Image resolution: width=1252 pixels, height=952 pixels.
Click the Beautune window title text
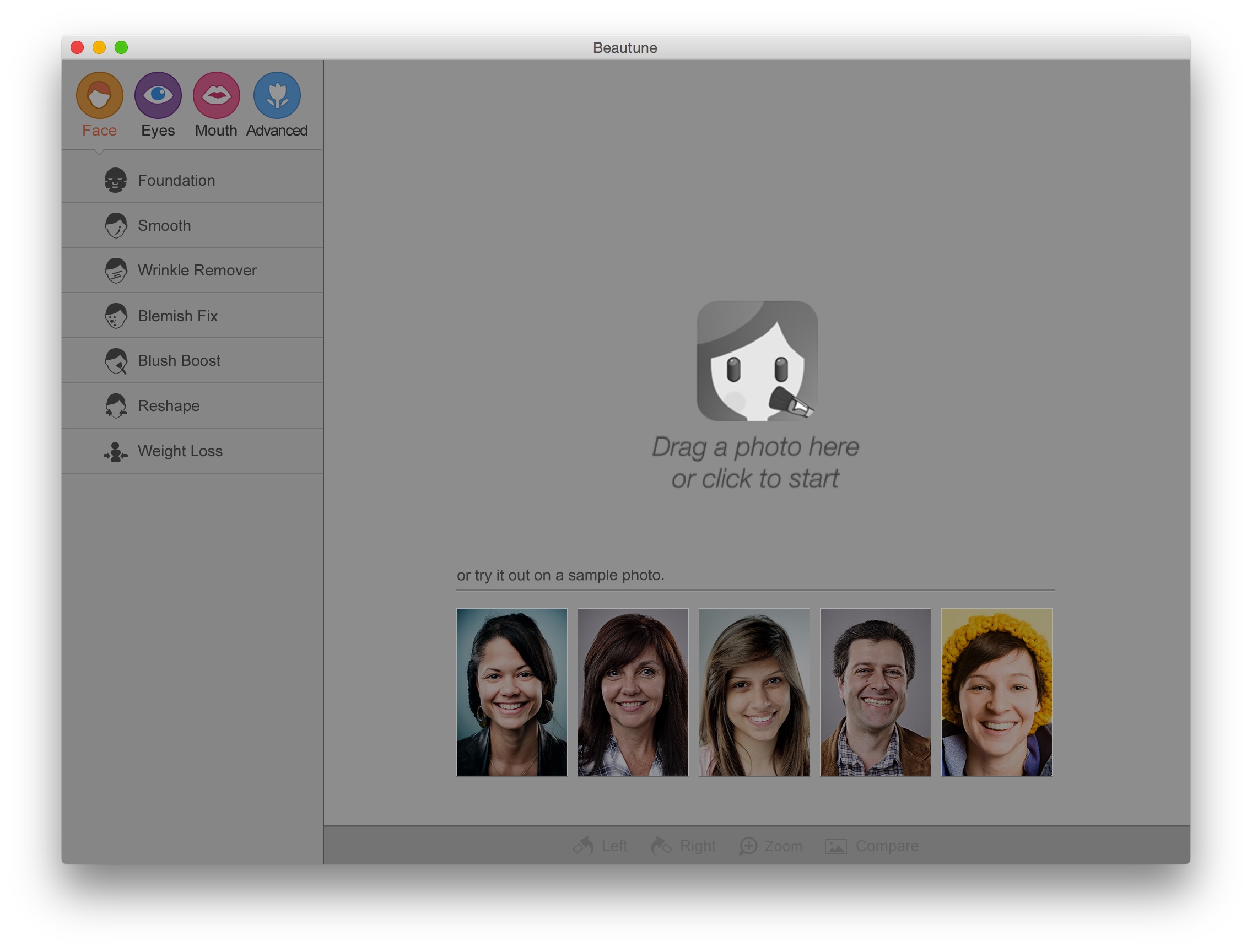point(625,47)
